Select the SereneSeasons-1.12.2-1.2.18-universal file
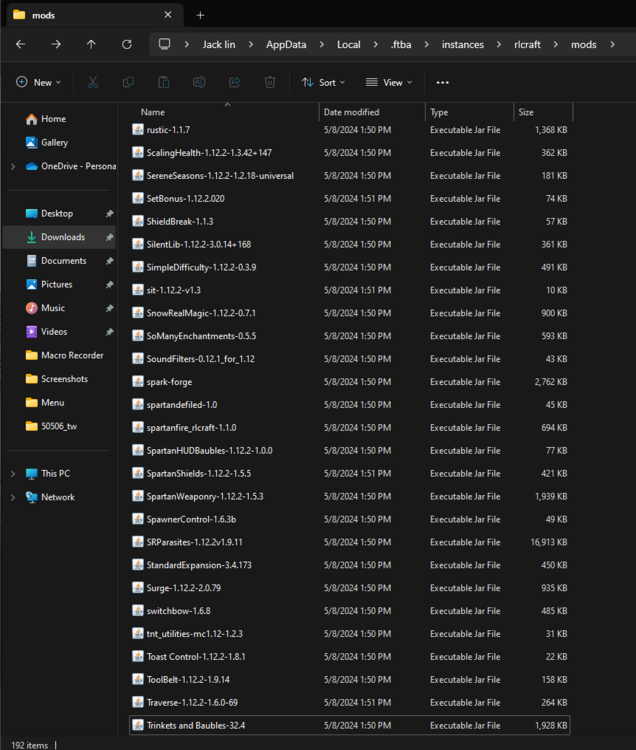The image size is (636, 750). [350, 176]
